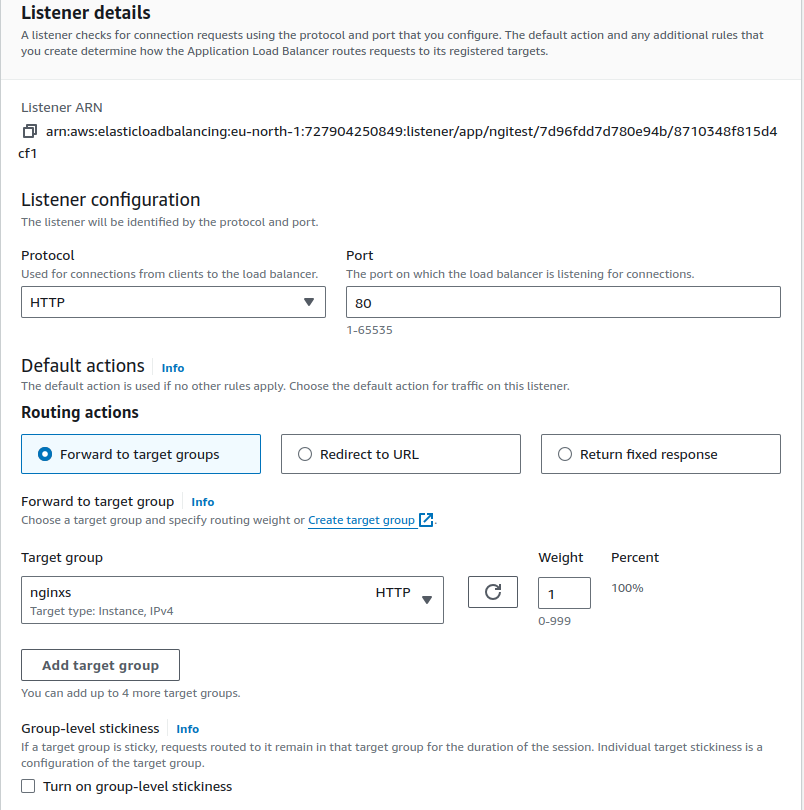This screenshot has height=810, width=804.
Task: Select Return fixed response as the routing action
Action: click(565, 454)
